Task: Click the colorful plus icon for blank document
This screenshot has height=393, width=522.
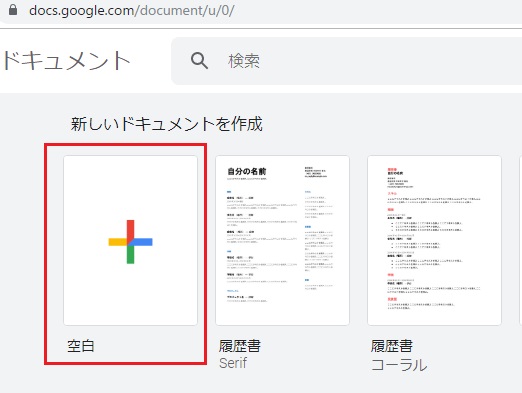Action: pyautogui.click(x=130, y=242)
